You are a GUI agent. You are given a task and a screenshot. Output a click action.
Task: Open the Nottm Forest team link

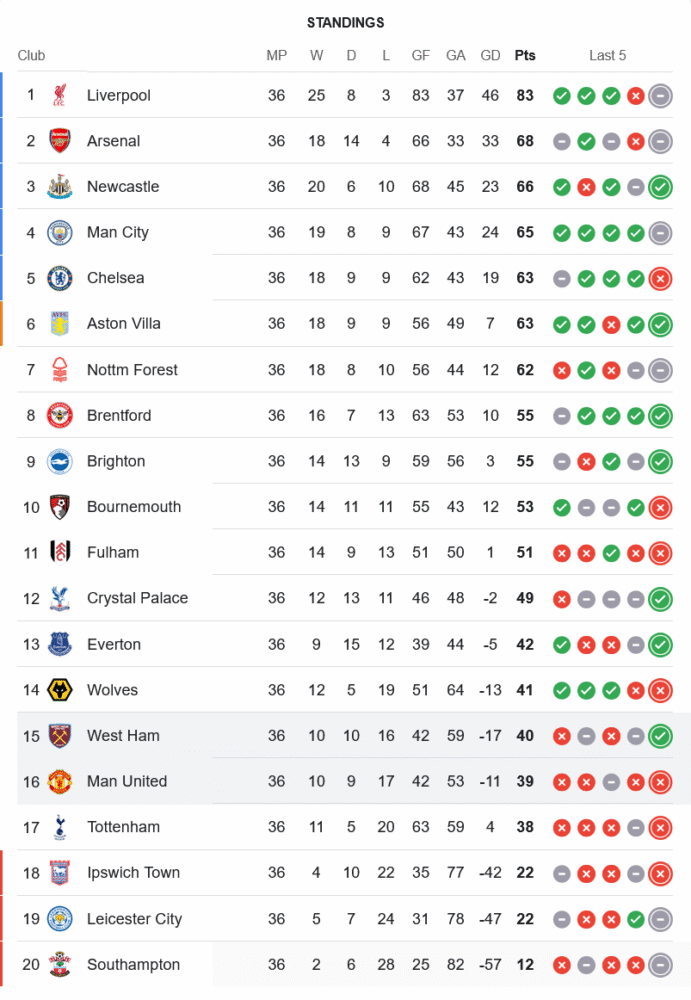tap(132, 370)
